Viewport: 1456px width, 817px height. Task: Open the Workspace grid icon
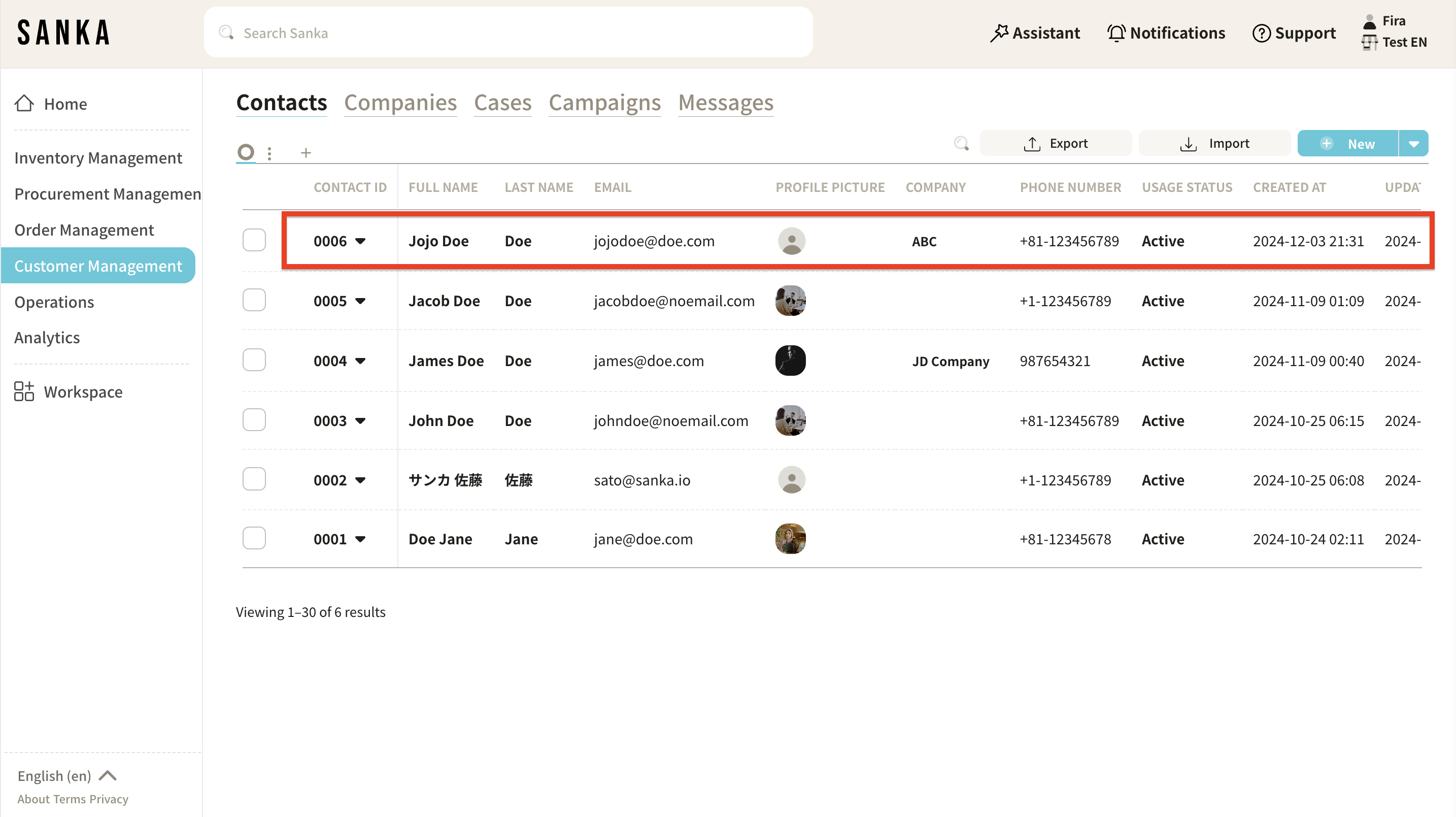24,391
